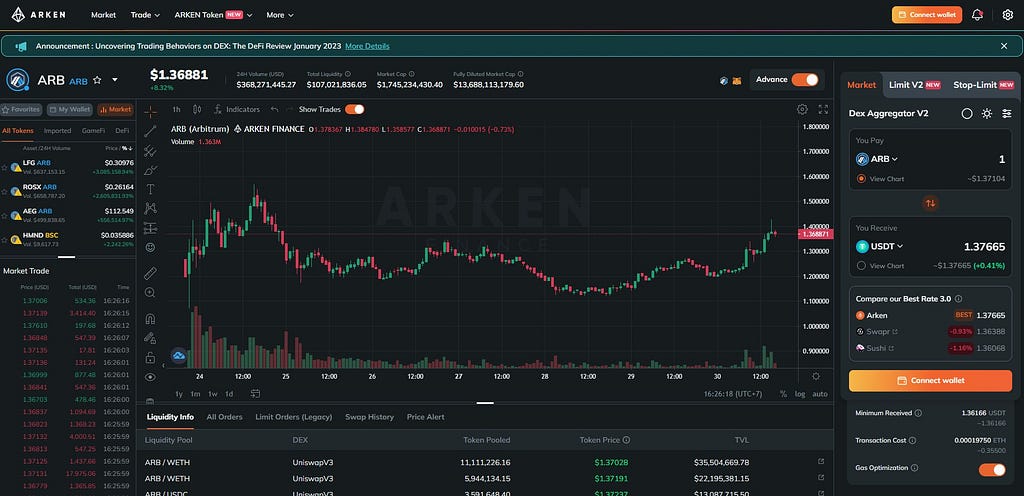Select the text annotation tool

pos(150,189)
